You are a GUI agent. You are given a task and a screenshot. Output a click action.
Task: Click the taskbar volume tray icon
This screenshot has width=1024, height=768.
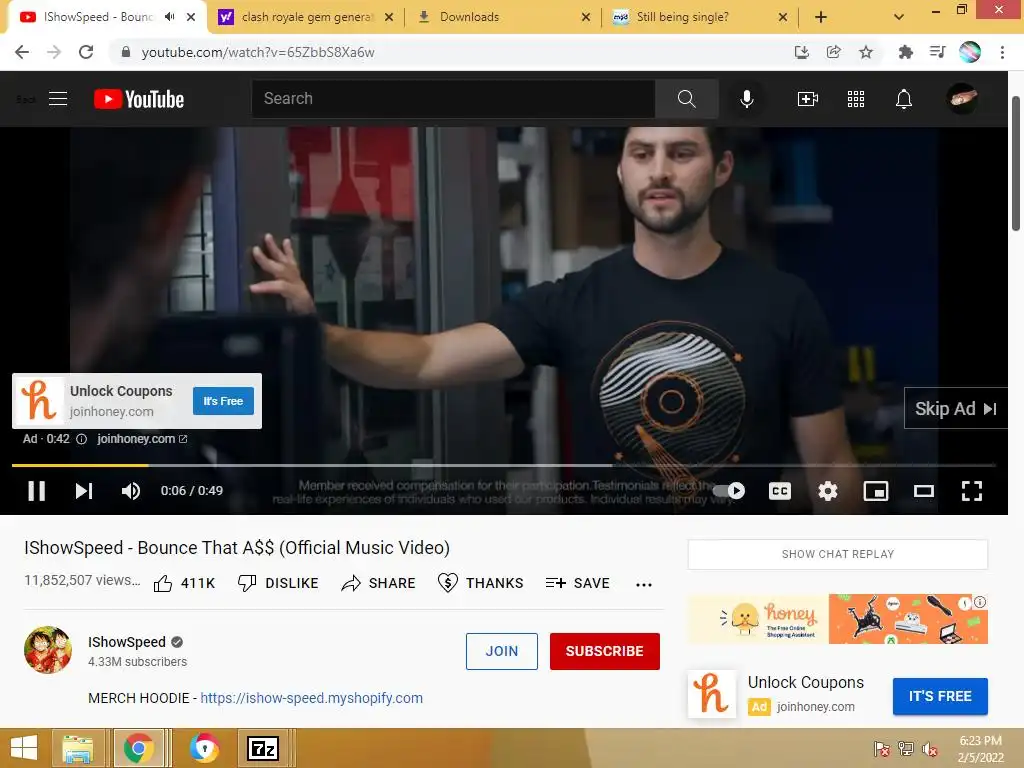[930, 748]
